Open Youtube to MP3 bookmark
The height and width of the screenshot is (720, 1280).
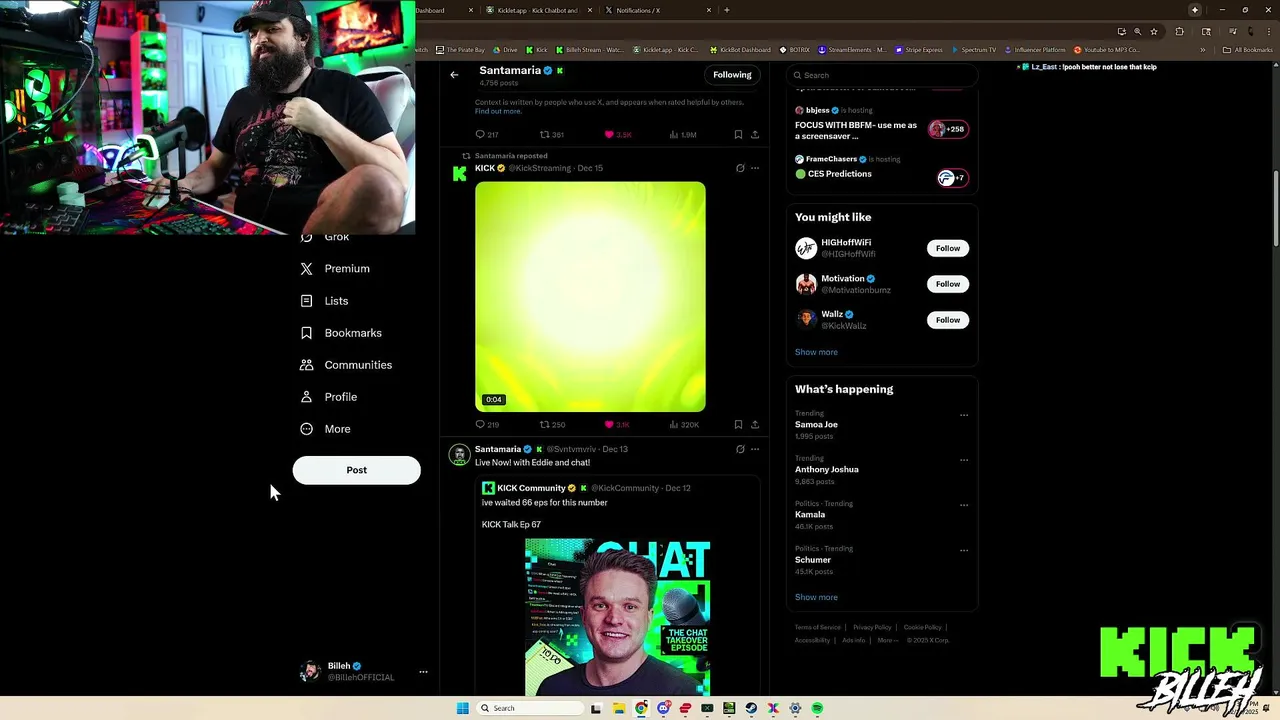(x=1106, y=50)
